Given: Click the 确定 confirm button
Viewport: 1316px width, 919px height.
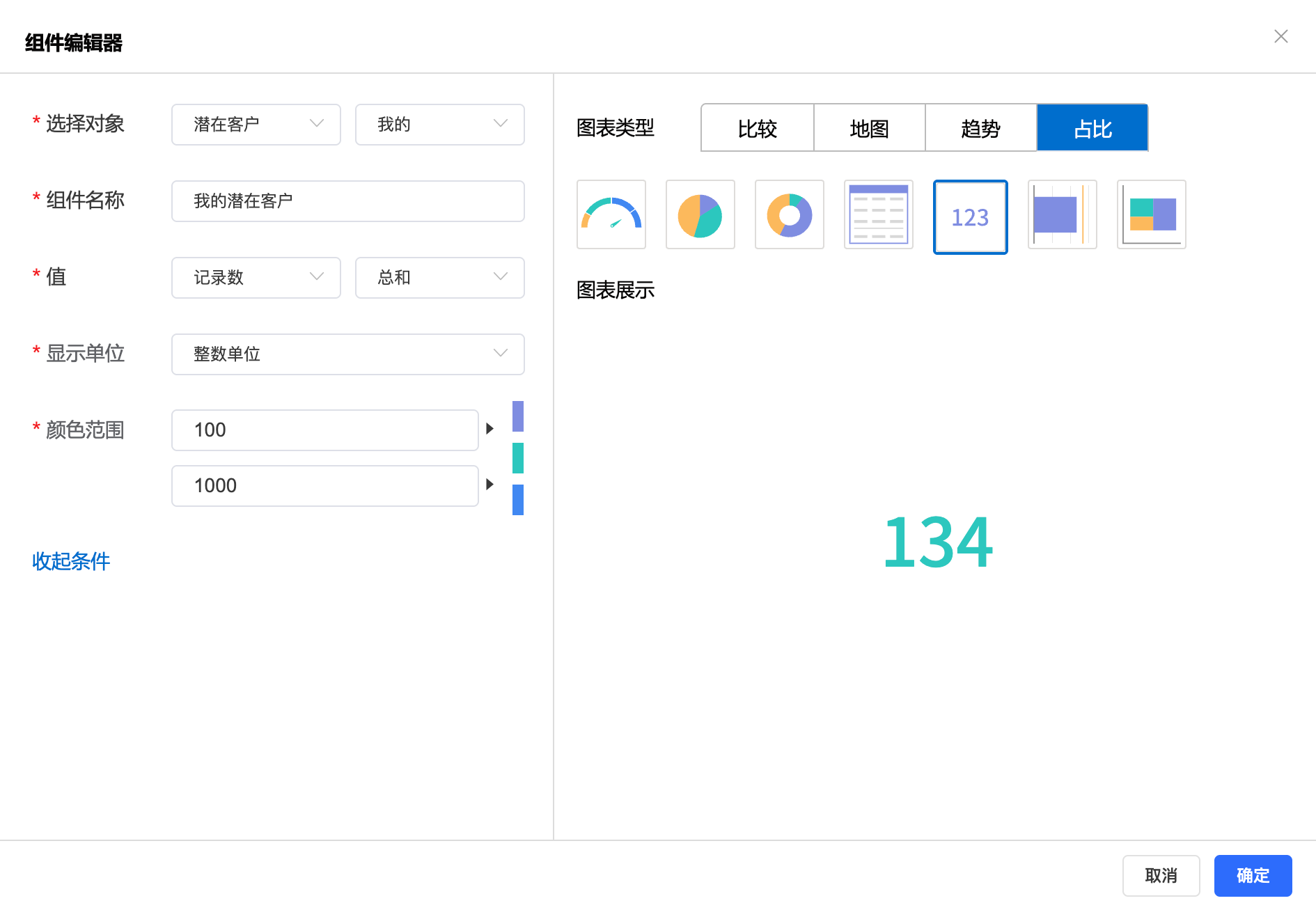Looking at the screenshot, I should click(x=1253, y=875).
